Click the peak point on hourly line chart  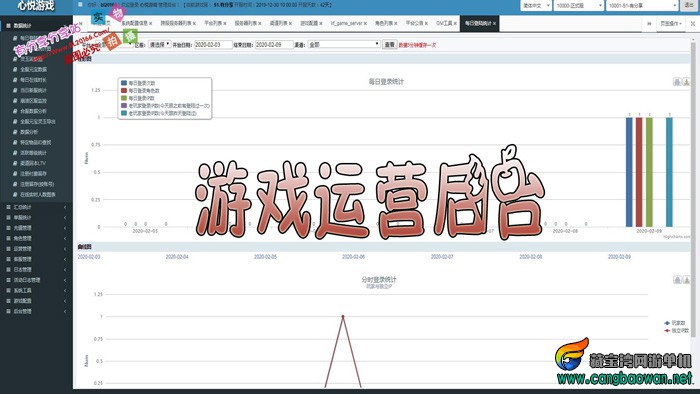pyautogui.click(x=343, y=316)
